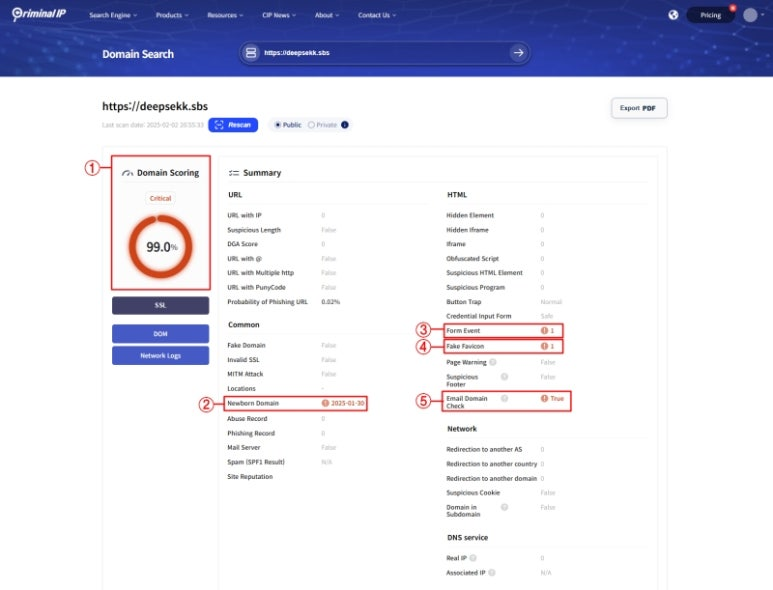The width and height of the screenshot is (773, 590).
Task: Click the Credential Input Form label
Action: pos(479,316)
